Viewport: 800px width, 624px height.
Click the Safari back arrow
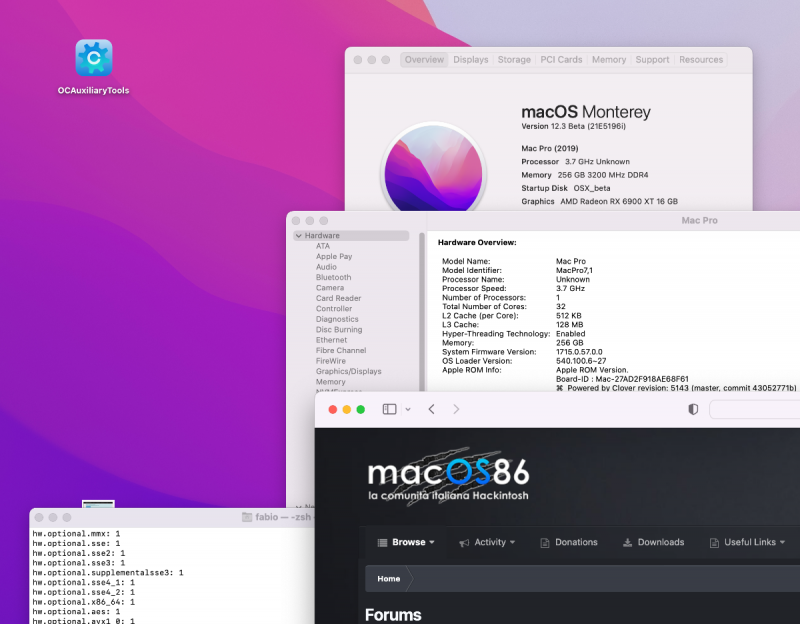click(431, 409)
